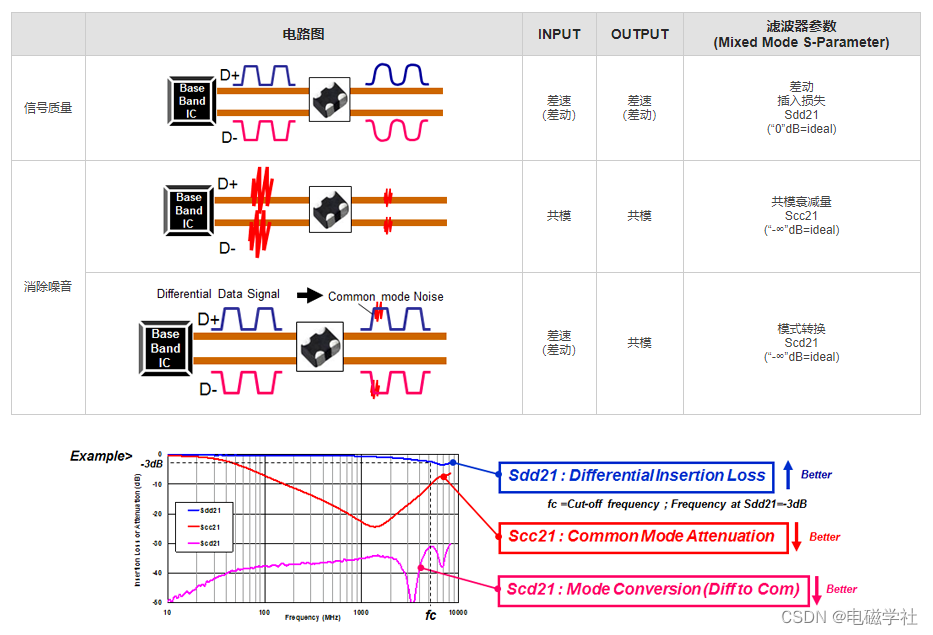This screenshot has height=635, width=933.
Task: Click the Sdd21 : Differential Insertion Loss box
Action: pyautogui.click(x=636, y=477)
